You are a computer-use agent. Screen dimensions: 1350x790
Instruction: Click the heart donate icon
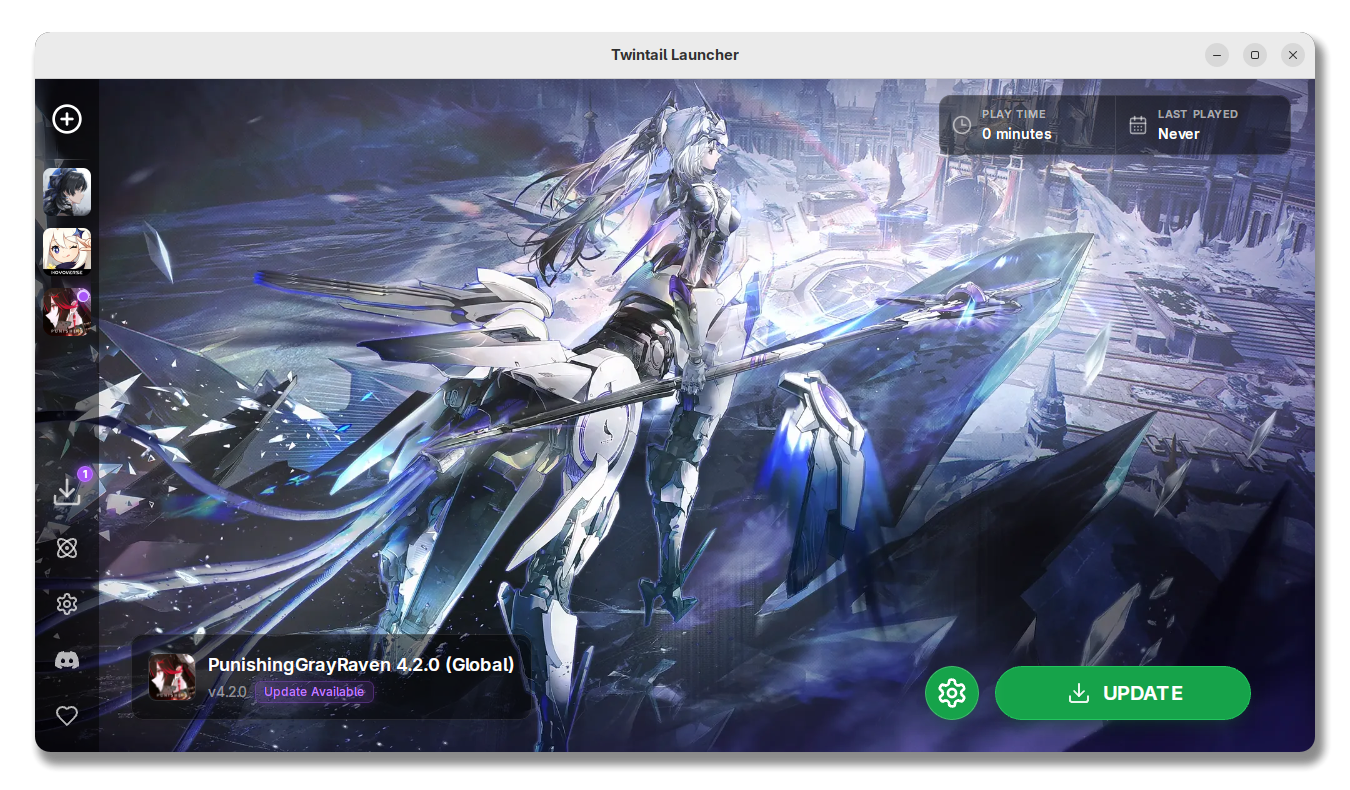click(67, 716)
